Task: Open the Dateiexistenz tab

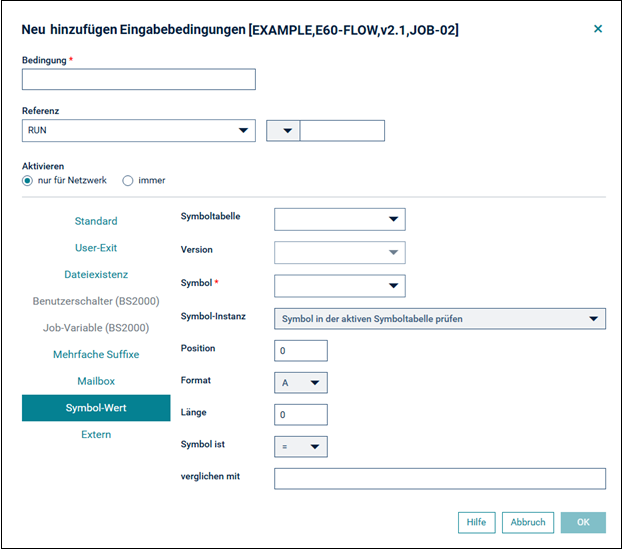Action: coord(96,275)
